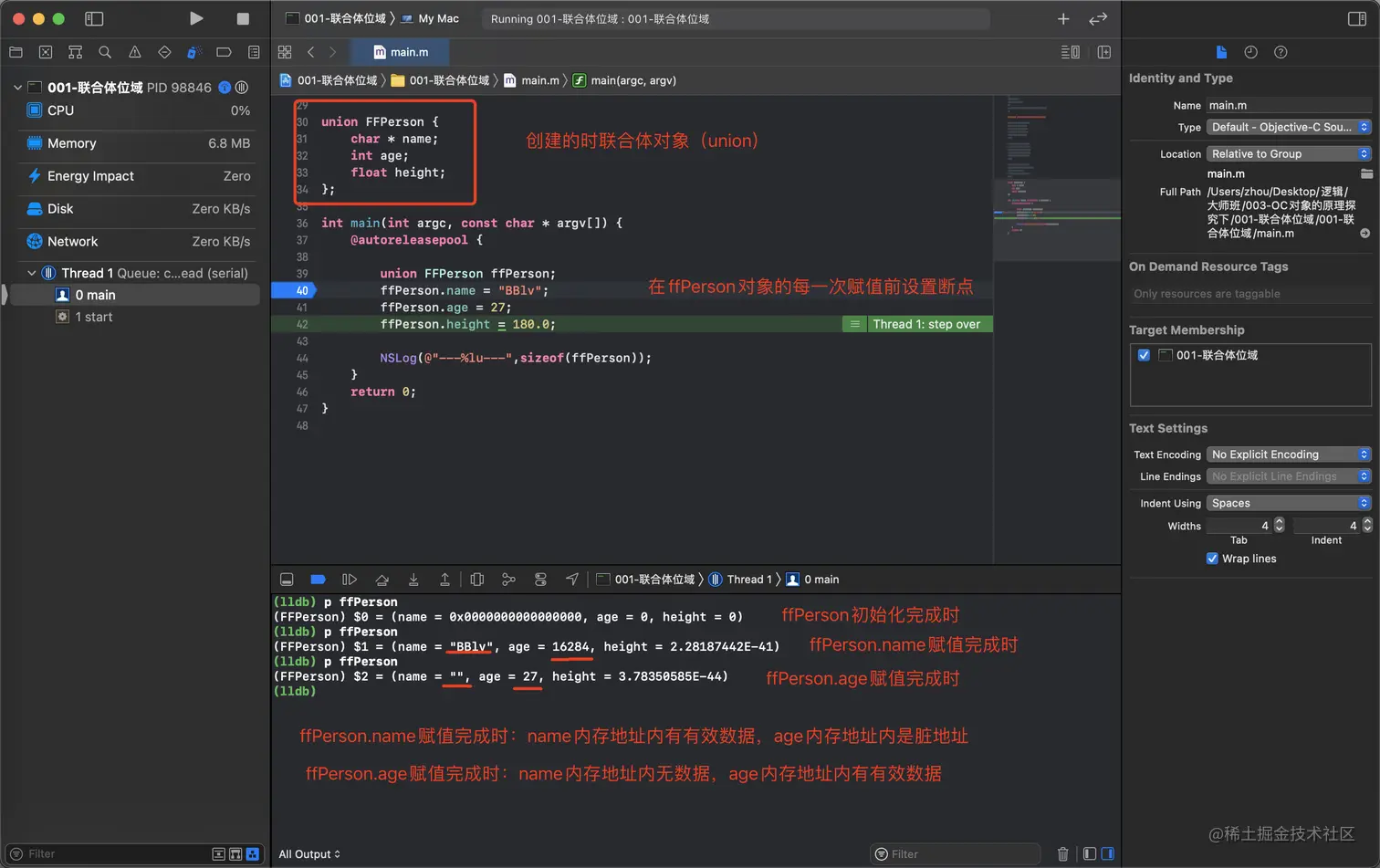Viewport: 1380px width, 868px height.
Task: Open environment overrides icon
Action: (540, 580)
